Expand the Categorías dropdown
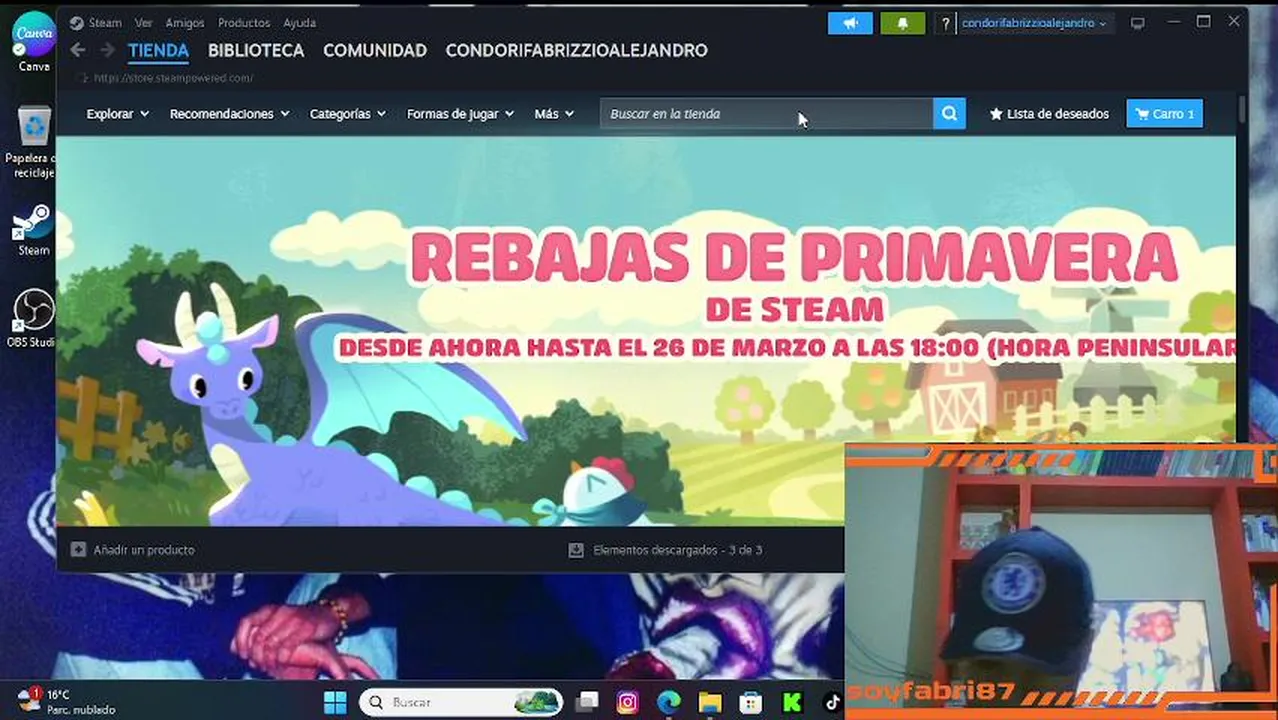The width and height of the screenshot is (1278, 720). (347, 114)
